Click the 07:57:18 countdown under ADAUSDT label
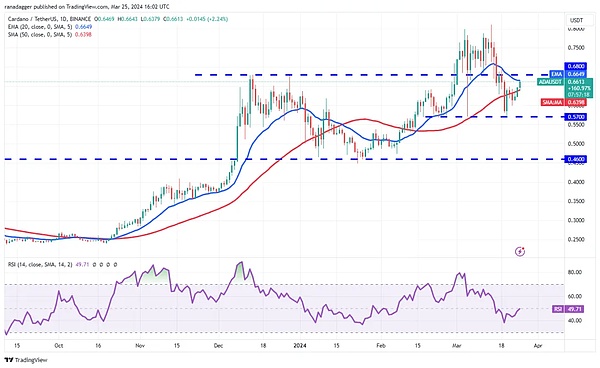Image resolution: width=600 pixels, height=368 pixels. click(x=579, y=94)
